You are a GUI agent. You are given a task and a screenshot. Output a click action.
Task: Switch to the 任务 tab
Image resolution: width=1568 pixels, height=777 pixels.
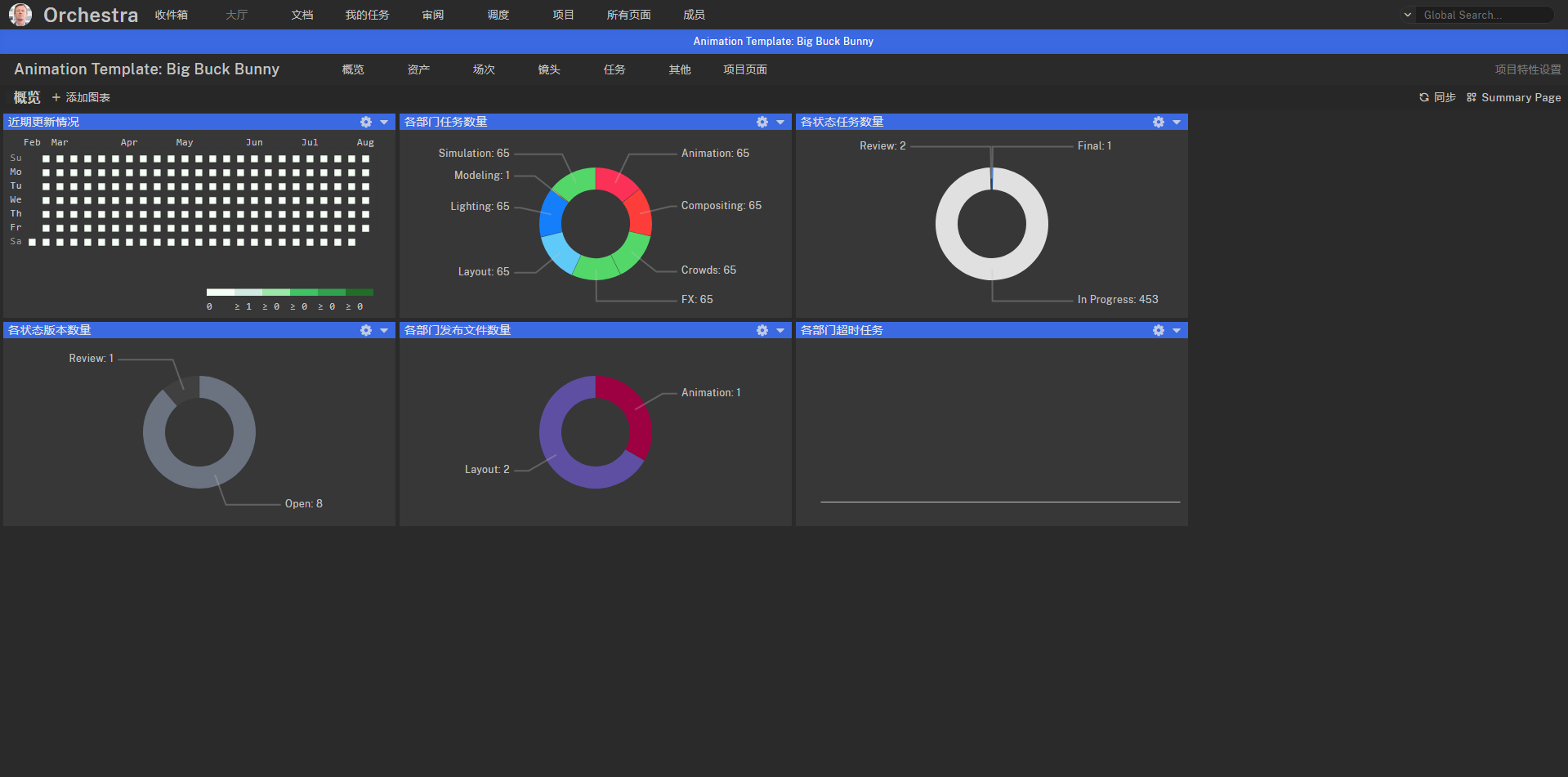tap(614, 69)
